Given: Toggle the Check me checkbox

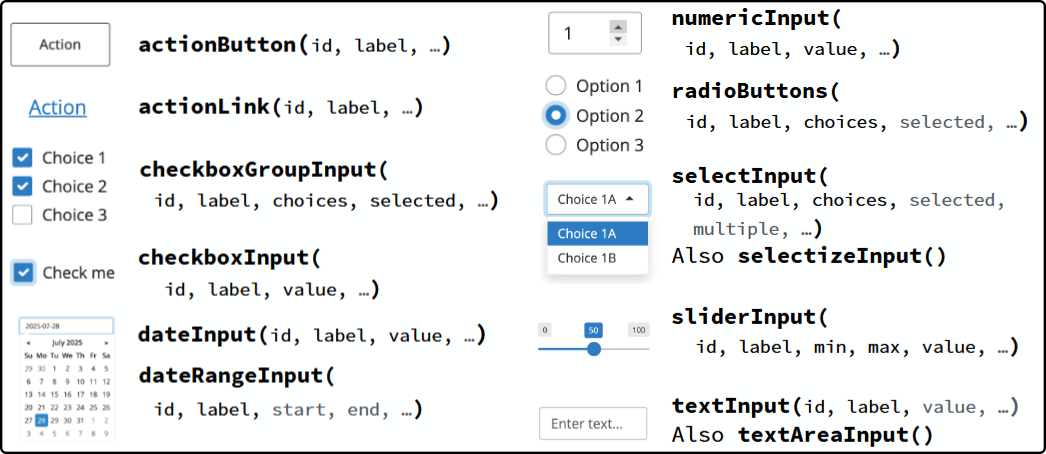Looking at the screenshot, I should pos(23,272).
